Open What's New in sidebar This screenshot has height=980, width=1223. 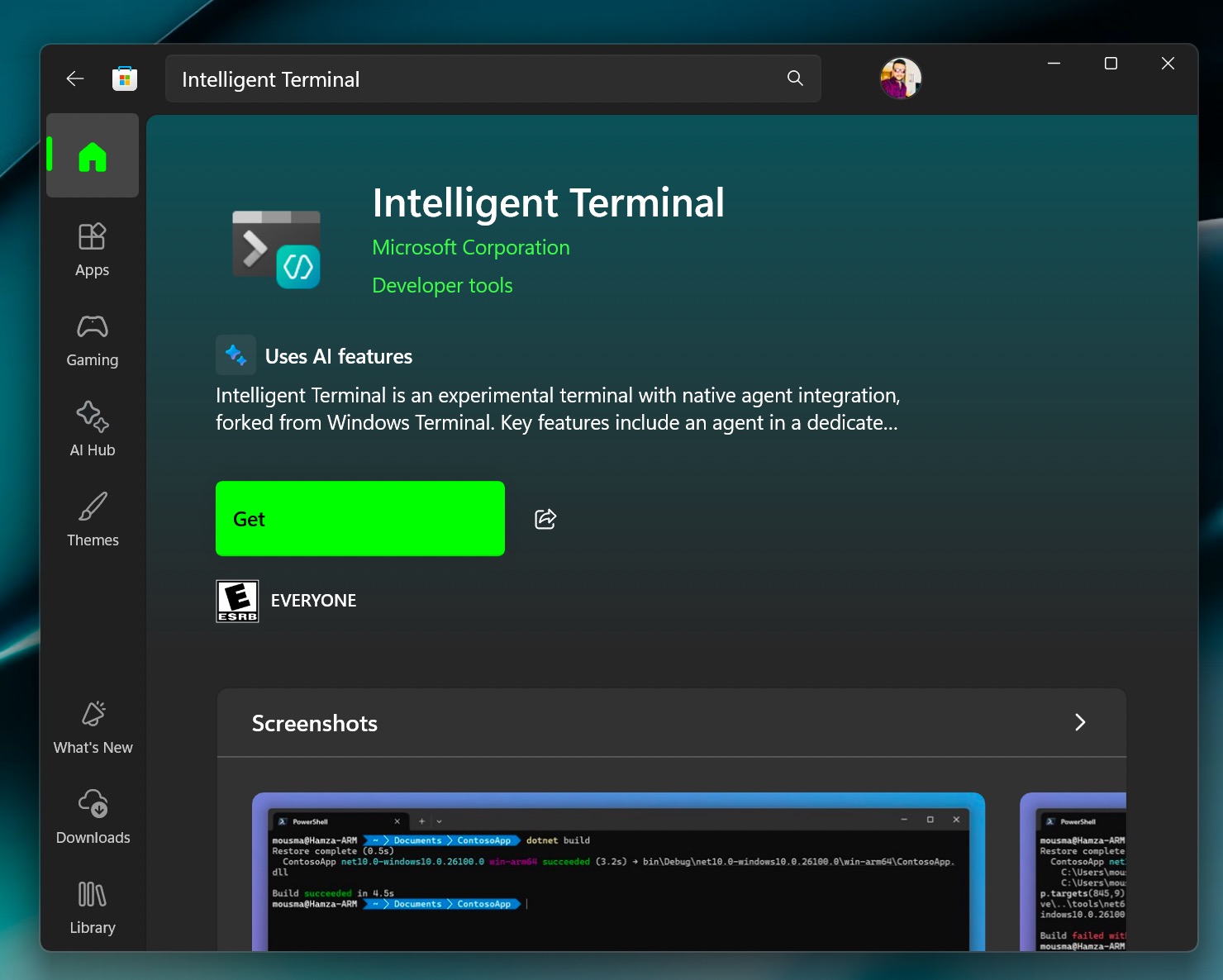(93, 727)
